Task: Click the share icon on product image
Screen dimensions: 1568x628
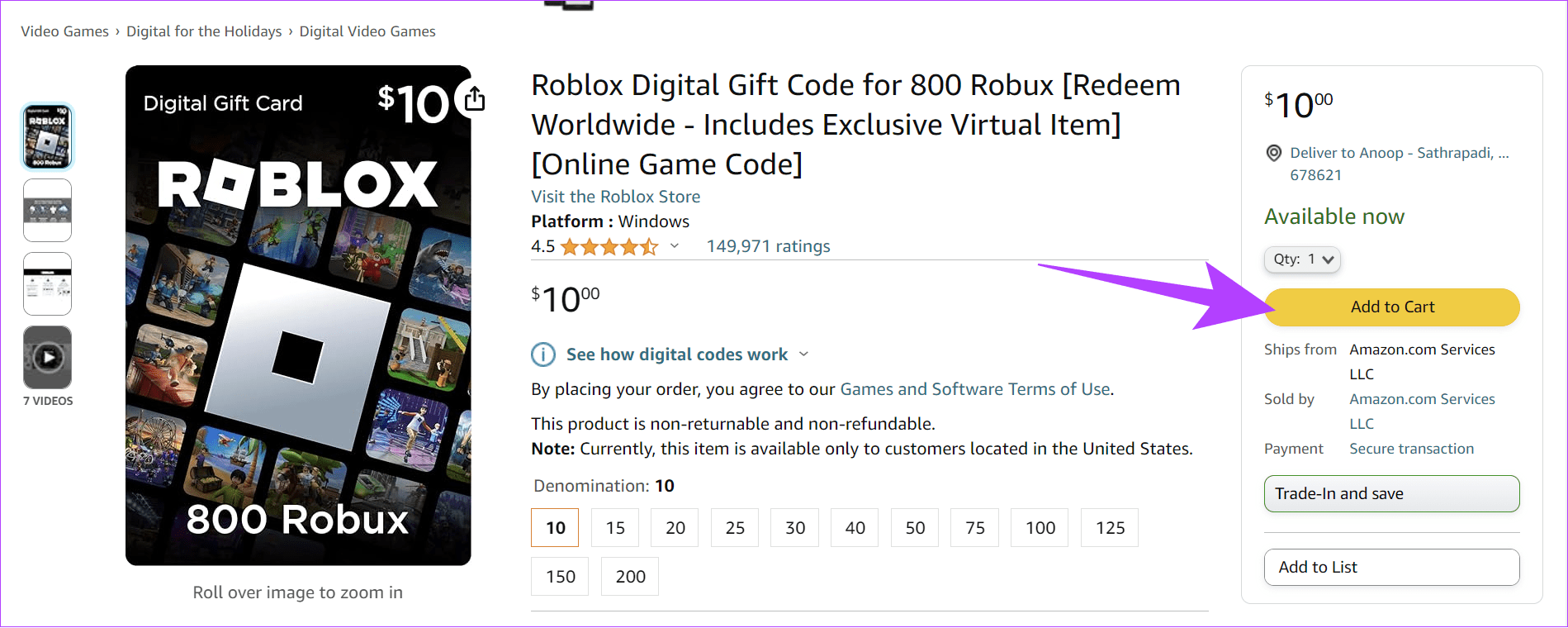Action: (474, 99)
